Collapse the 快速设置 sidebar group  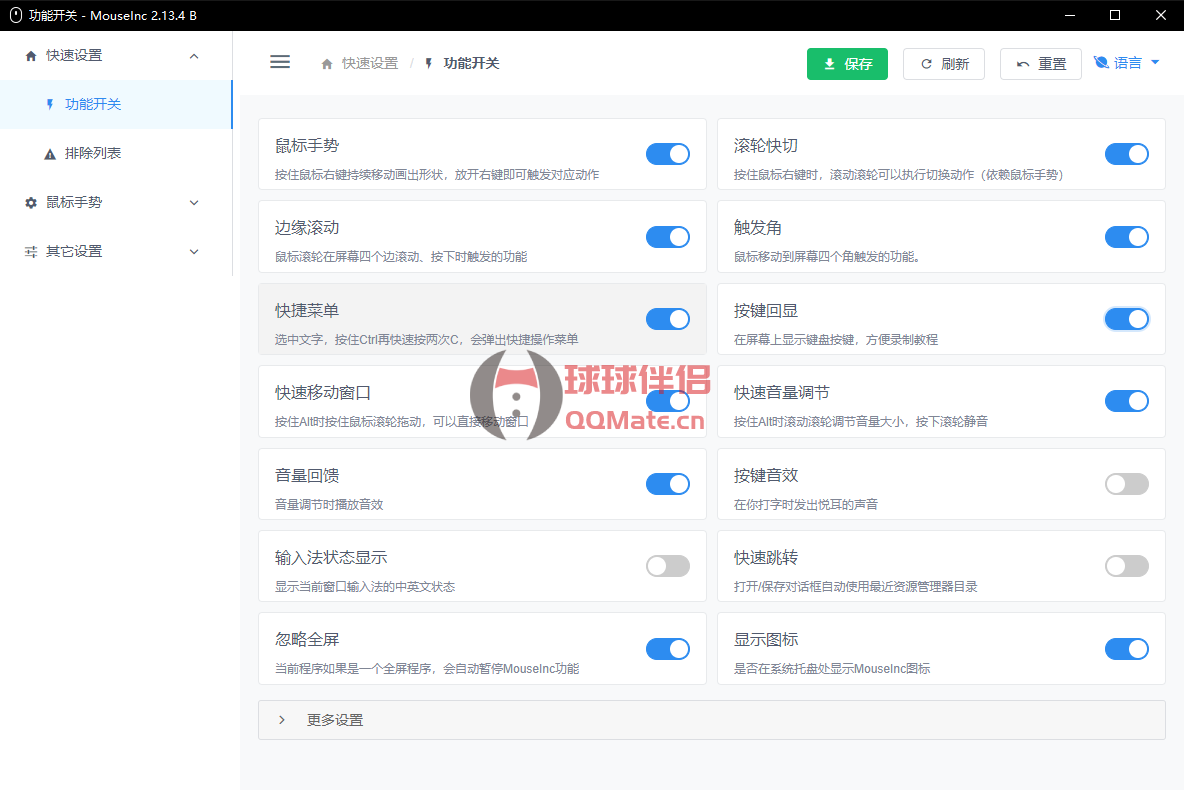point(194,56)
